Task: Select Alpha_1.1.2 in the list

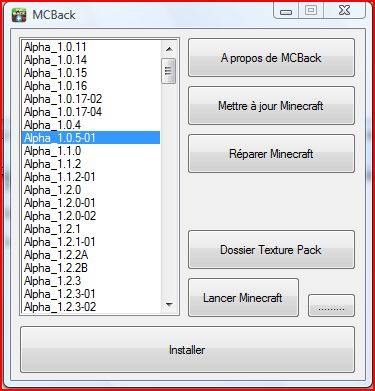Action: point(91,164)
